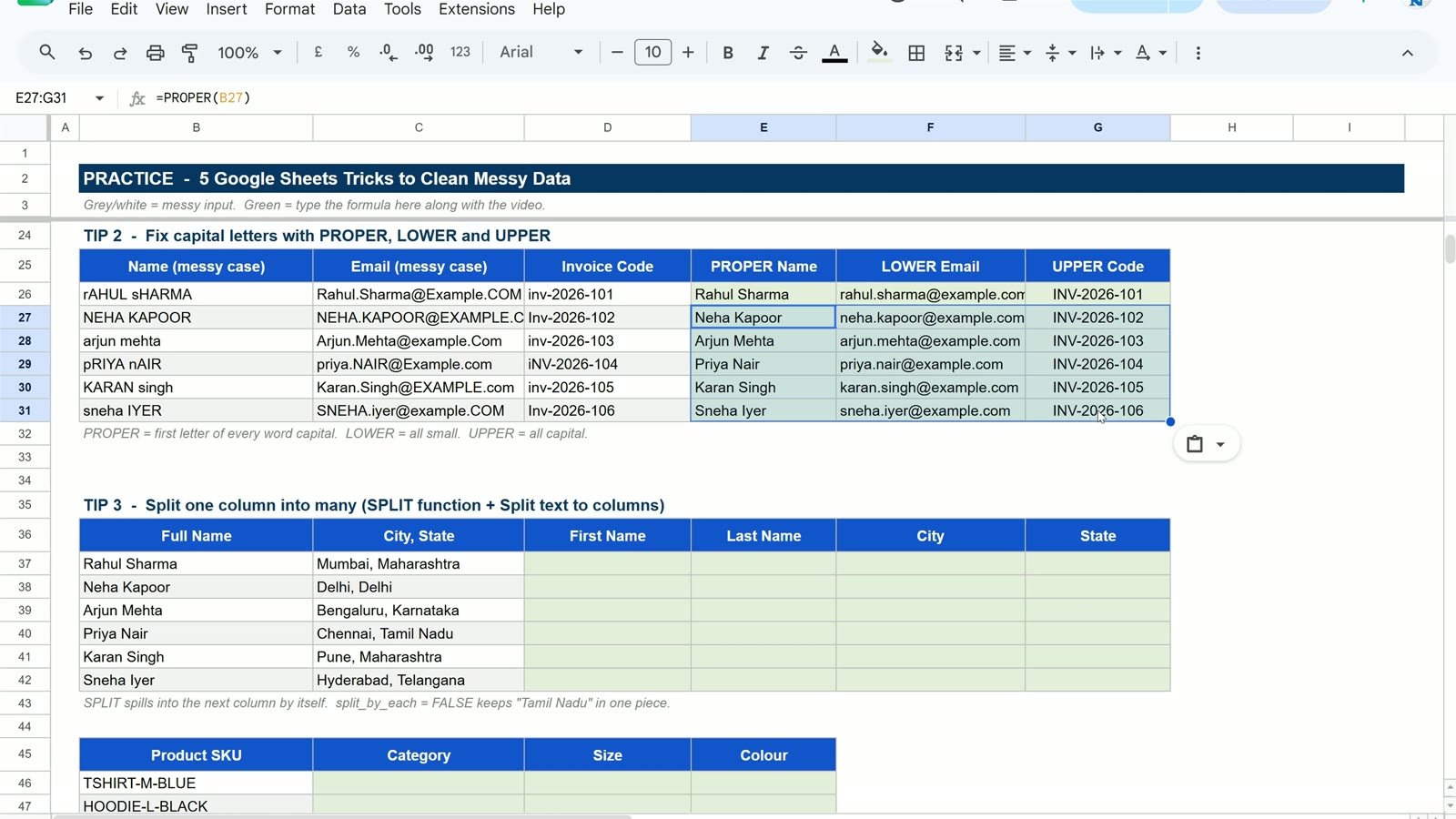Click the selection fill handle dot
The image size is (1456, 819).
1170,421
